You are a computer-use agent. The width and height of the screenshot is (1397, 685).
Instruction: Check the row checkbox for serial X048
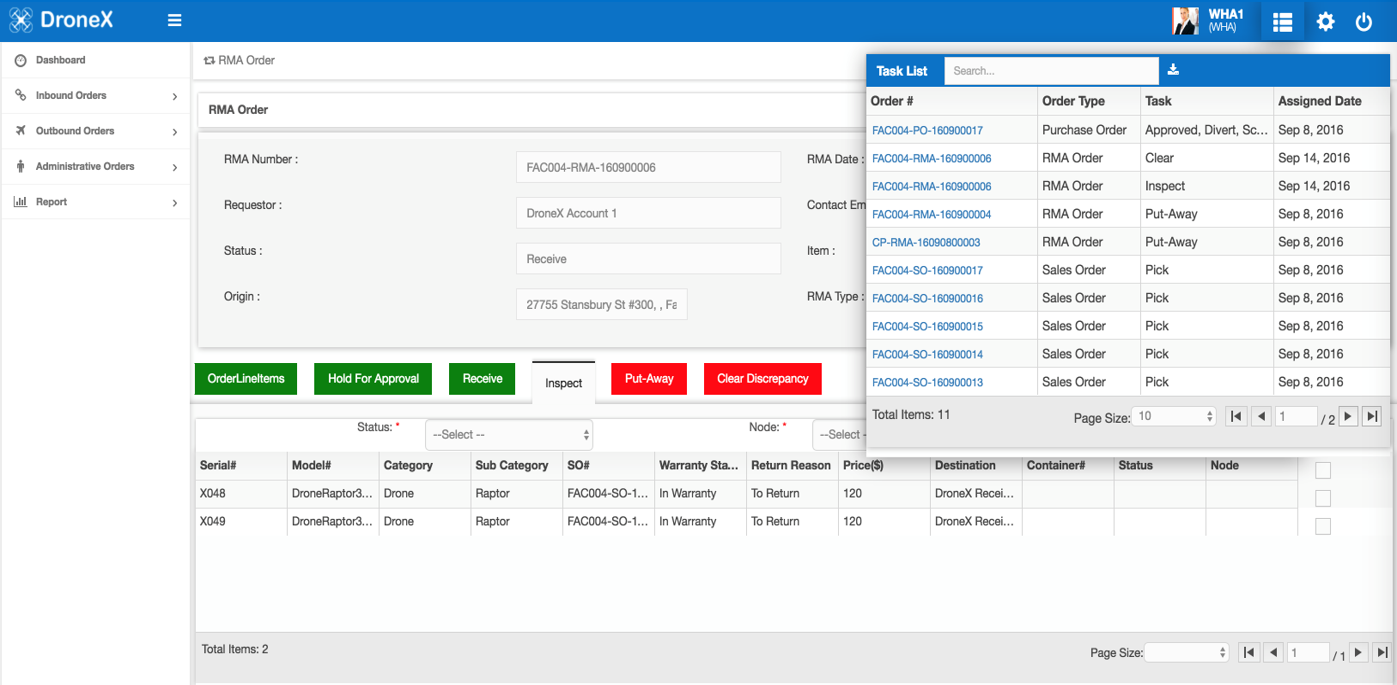click(1323, 497)
